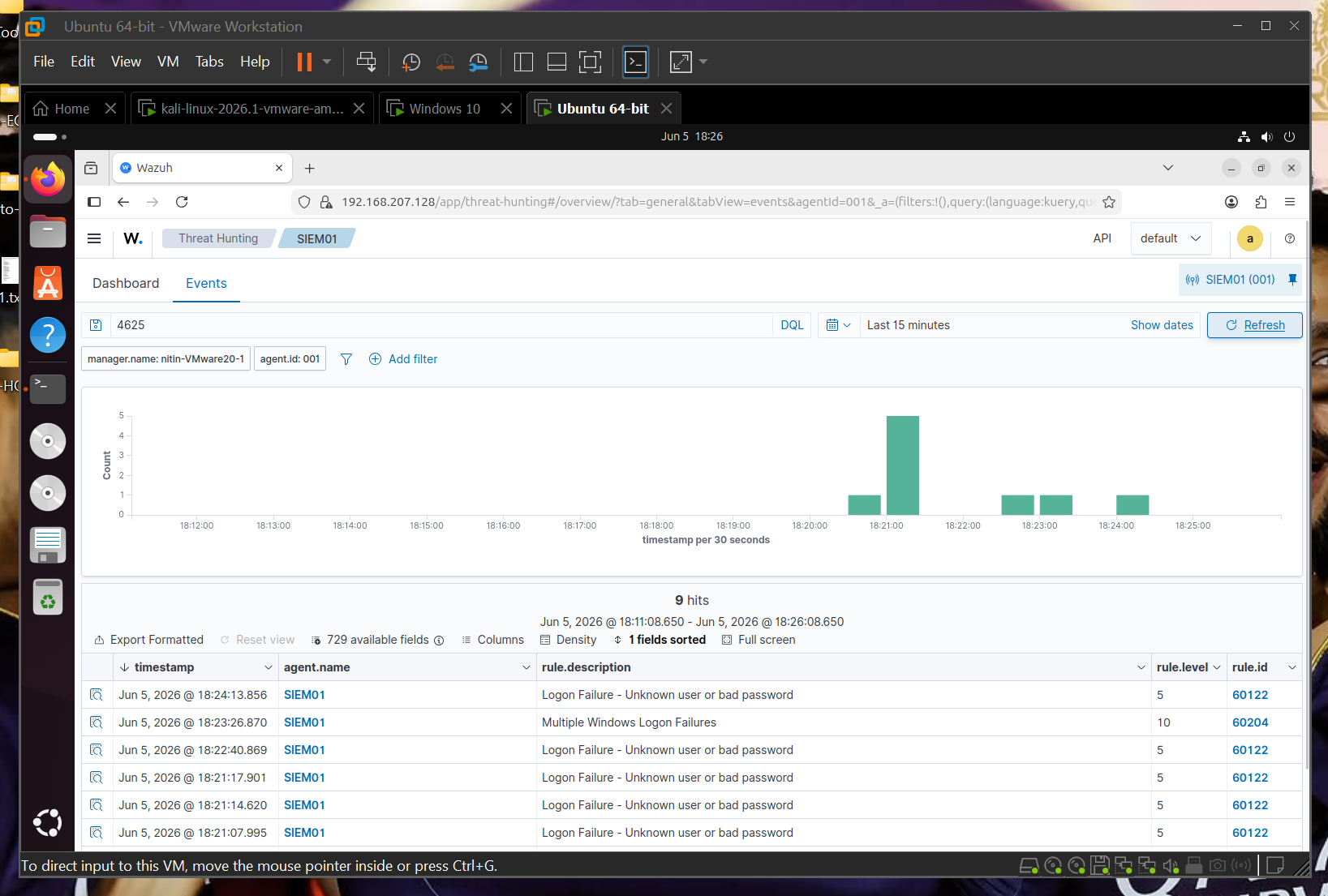Expand rule.id column header options

coord(1292,667)
